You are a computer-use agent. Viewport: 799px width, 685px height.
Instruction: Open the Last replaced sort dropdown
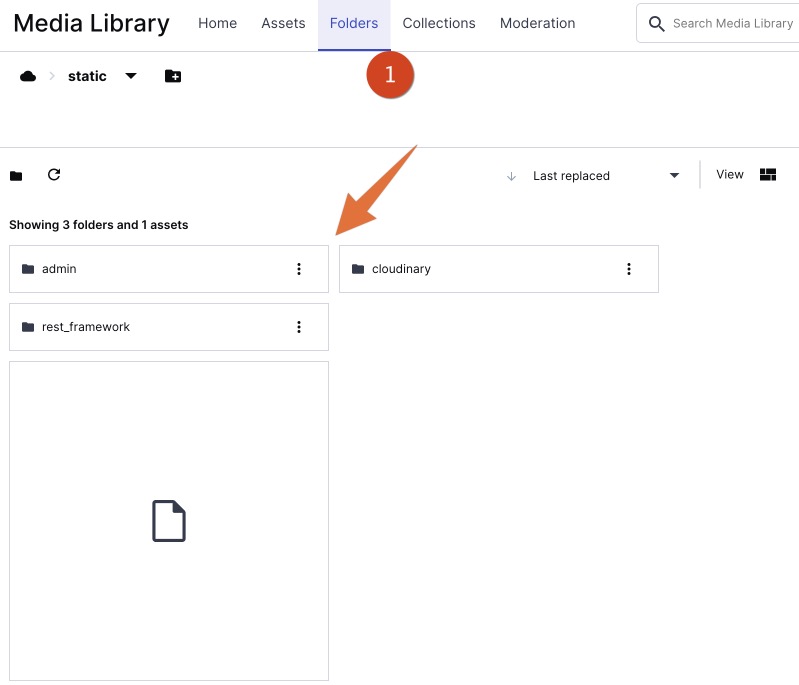coord(606,176)
